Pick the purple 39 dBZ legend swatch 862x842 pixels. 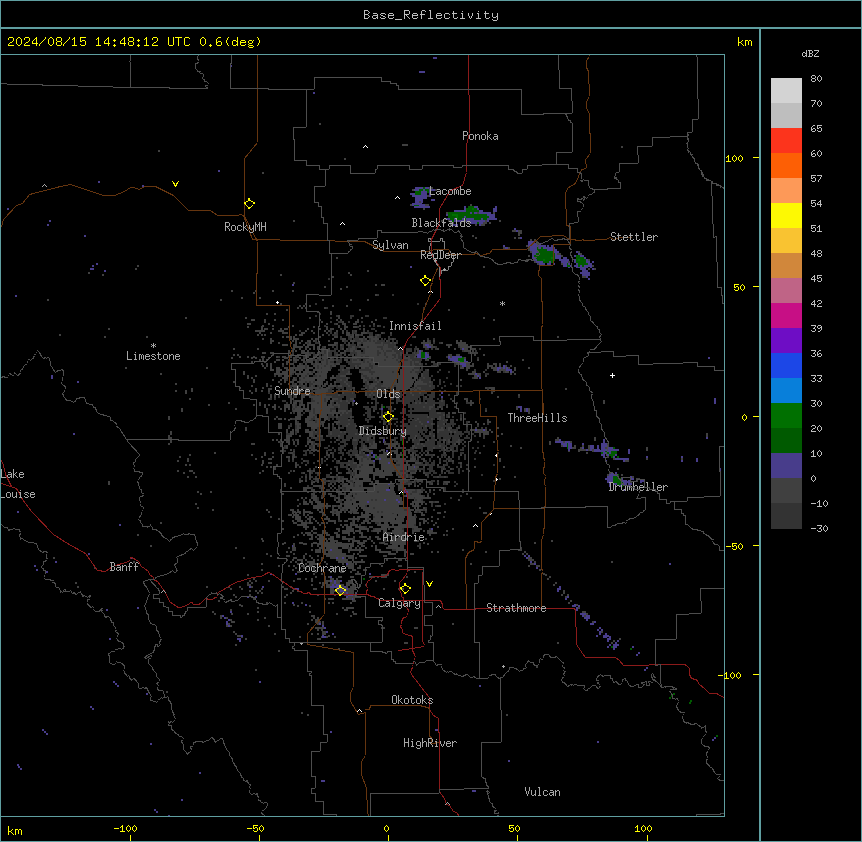point(786,341)
